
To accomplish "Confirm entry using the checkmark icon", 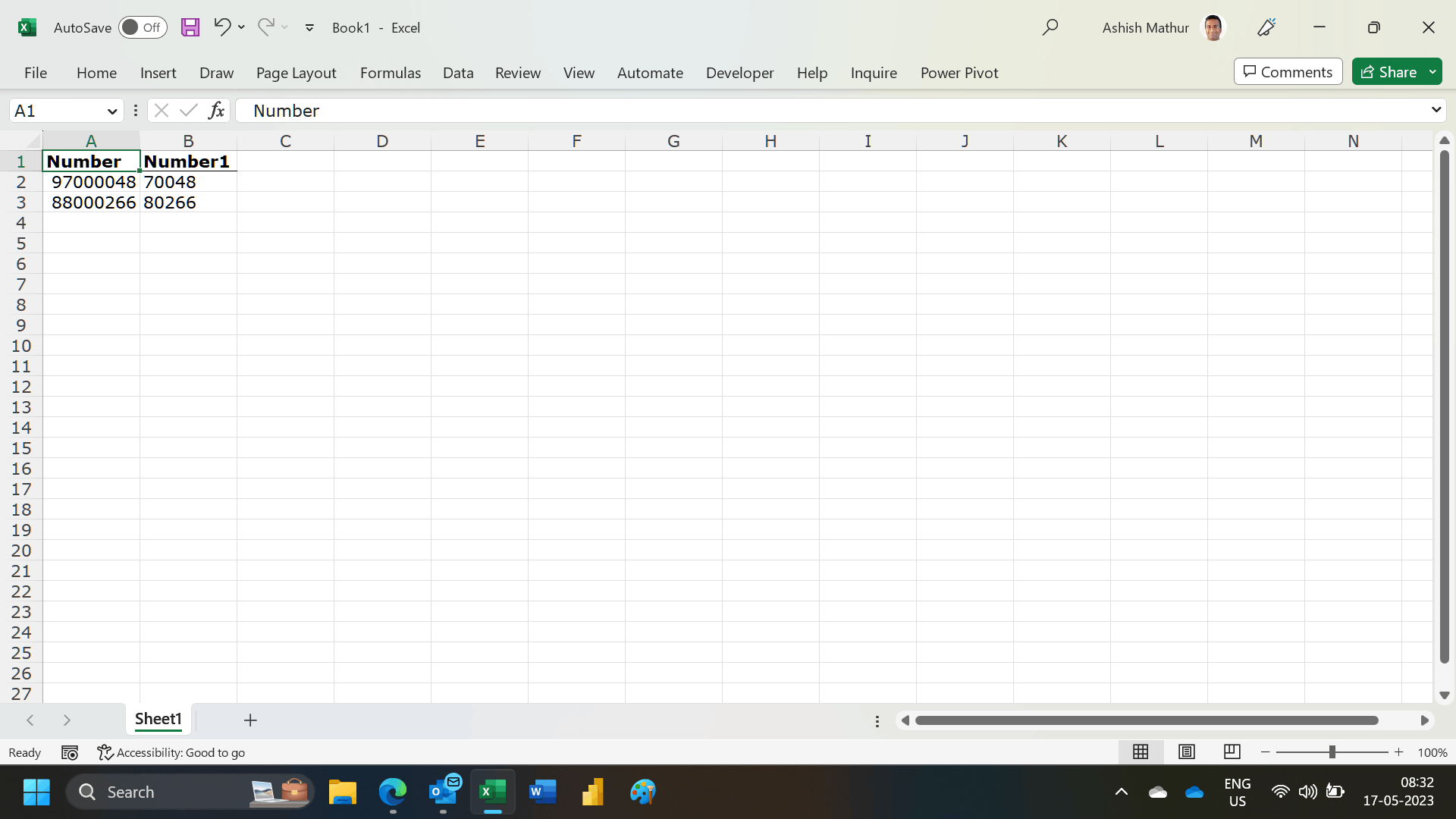I will coord(188,110).
